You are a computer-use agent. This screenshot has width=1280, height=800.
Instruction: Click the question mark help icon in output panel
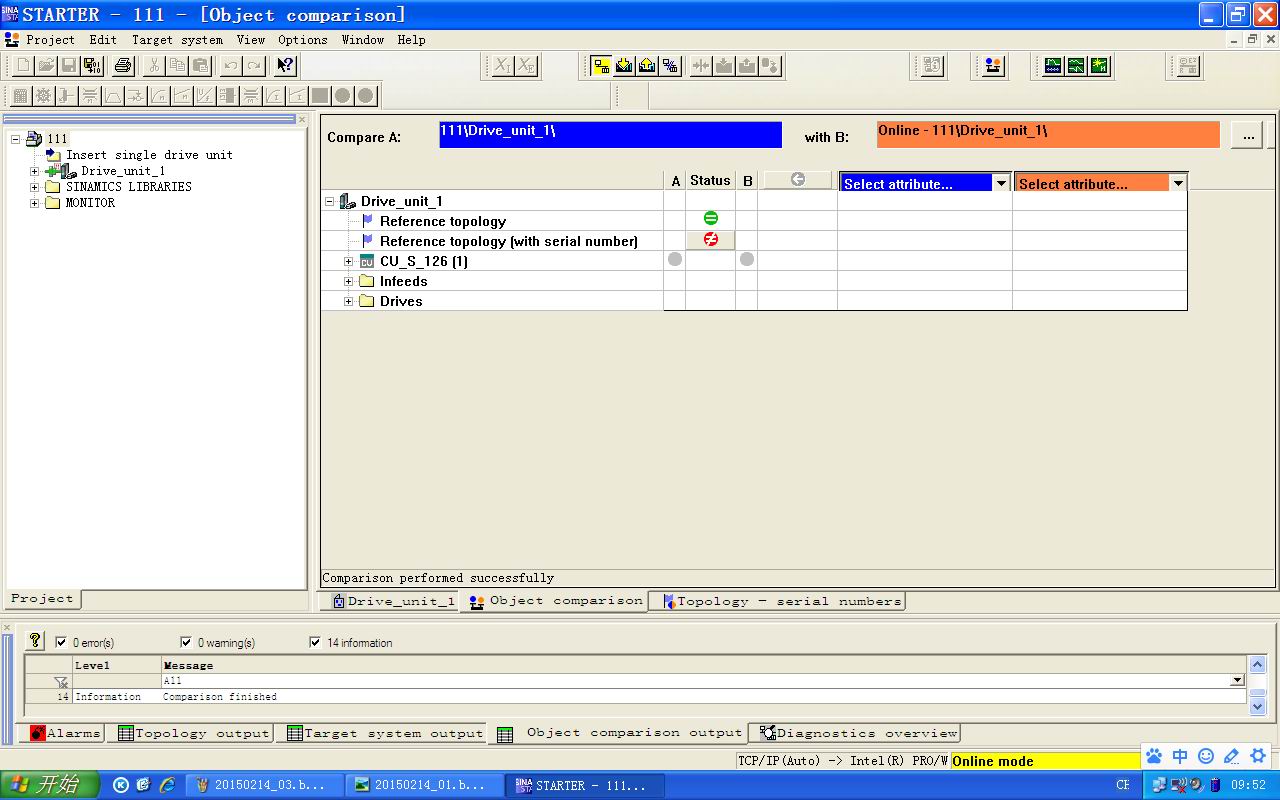tap(36, 640)
